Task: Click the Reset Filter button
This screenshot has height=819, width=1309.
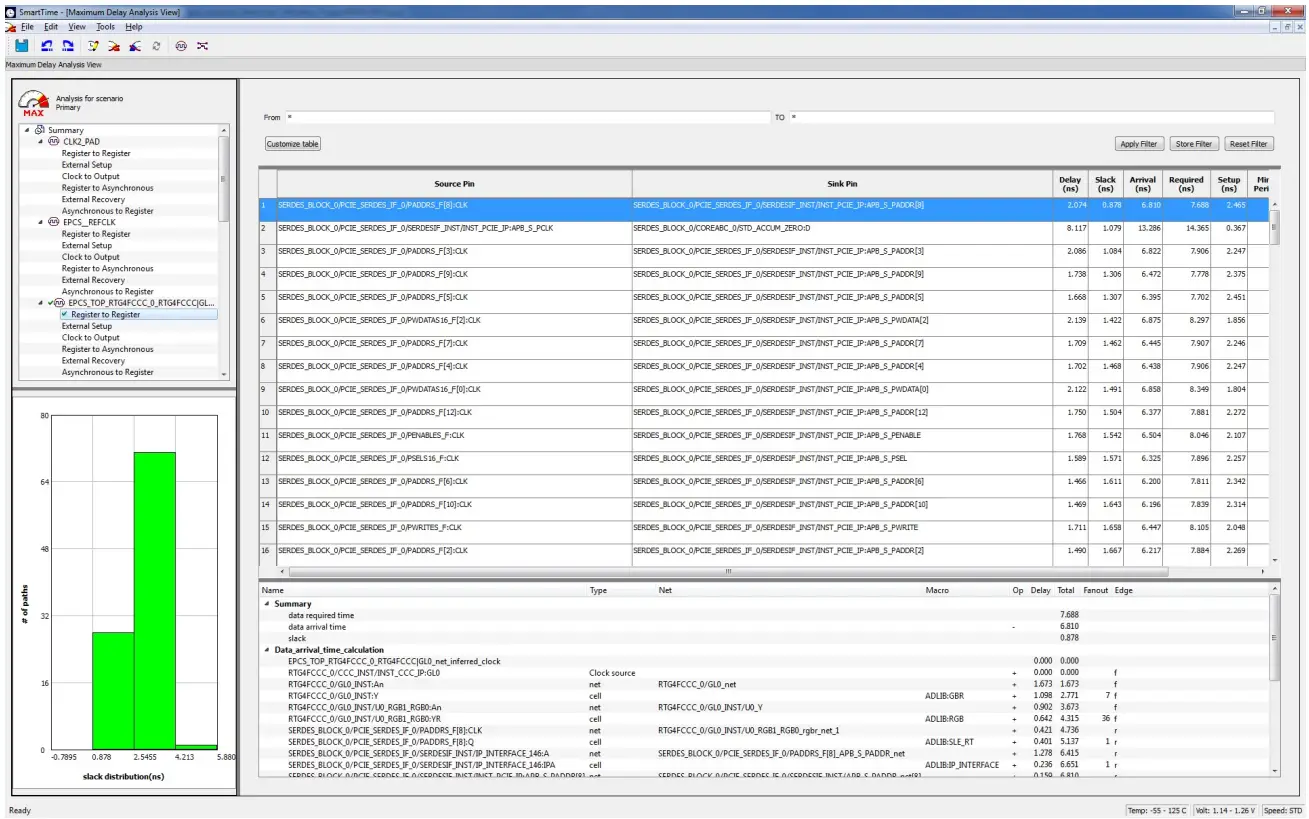Action: pyautogui.click(x=1249, y=144)
